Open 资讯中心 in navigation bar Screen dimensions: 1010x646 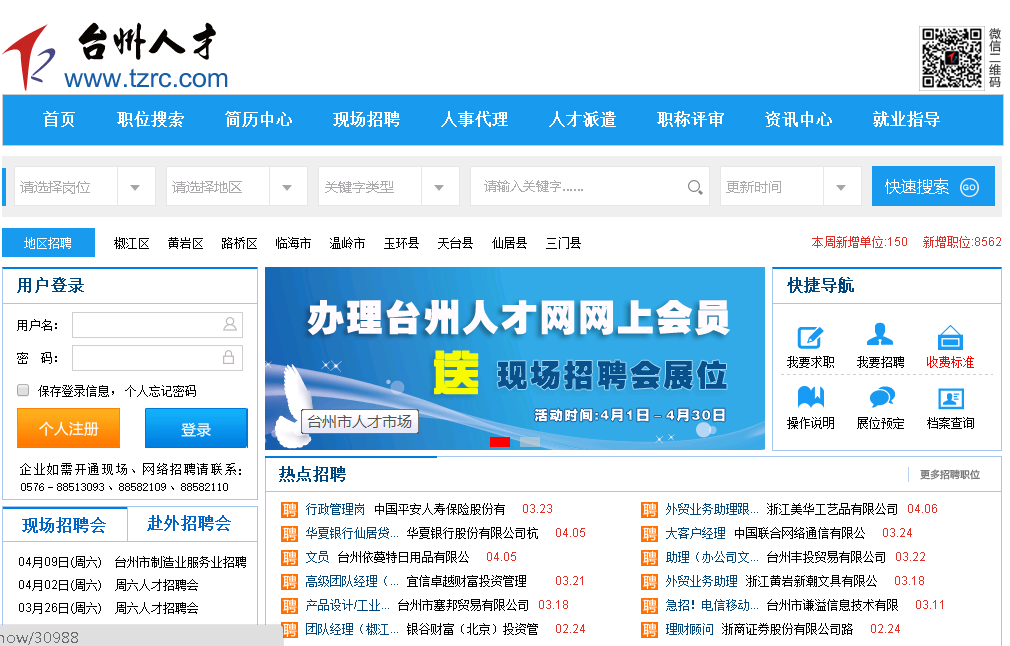798,120
